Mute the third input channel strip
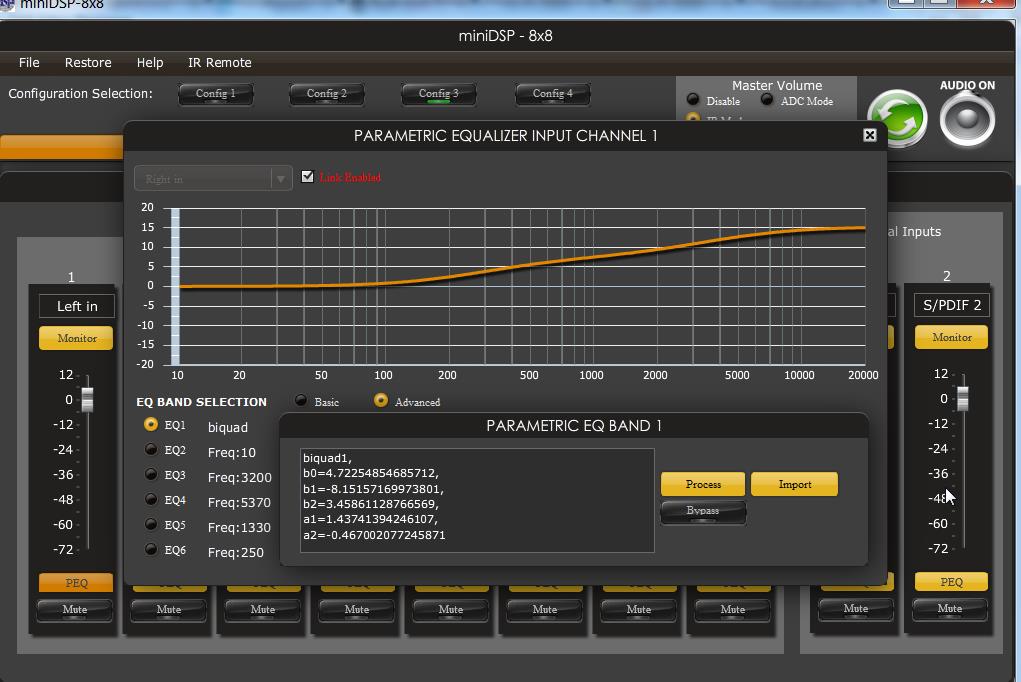The image size is (1021, 682). (x=263, y=610)
